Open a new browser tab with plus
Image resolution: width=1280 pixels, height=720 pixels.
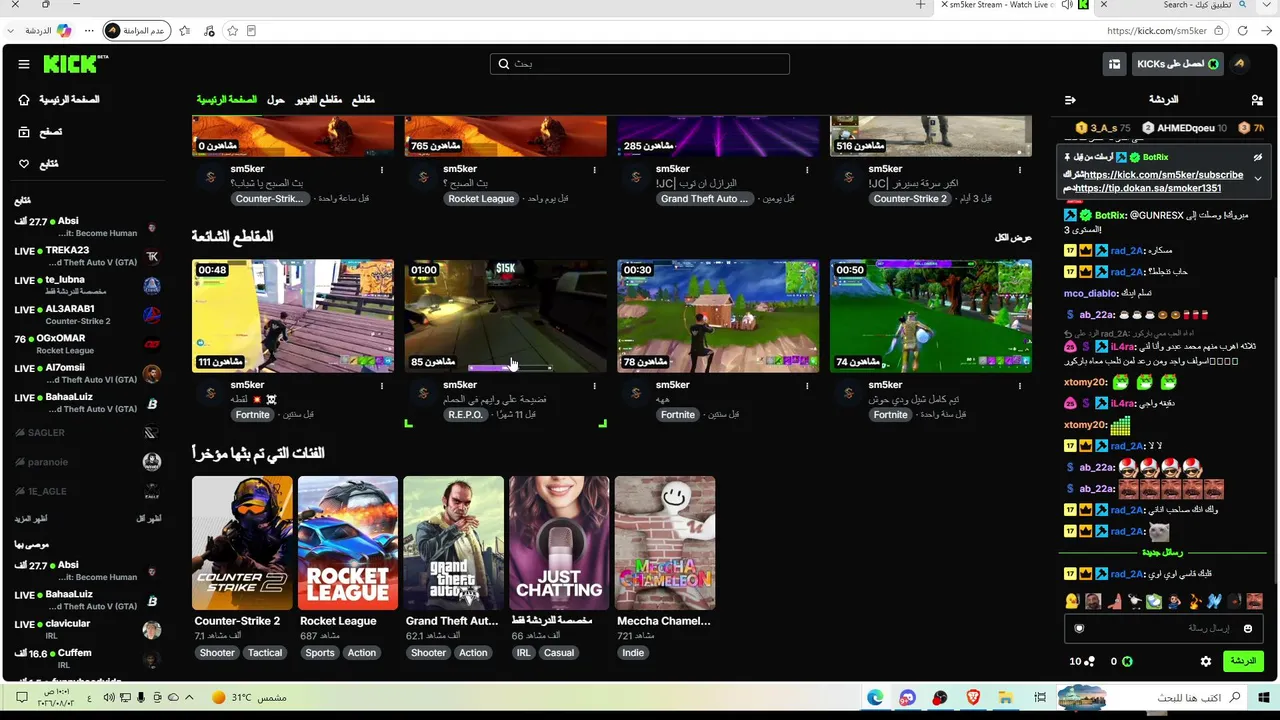[921, 5]
